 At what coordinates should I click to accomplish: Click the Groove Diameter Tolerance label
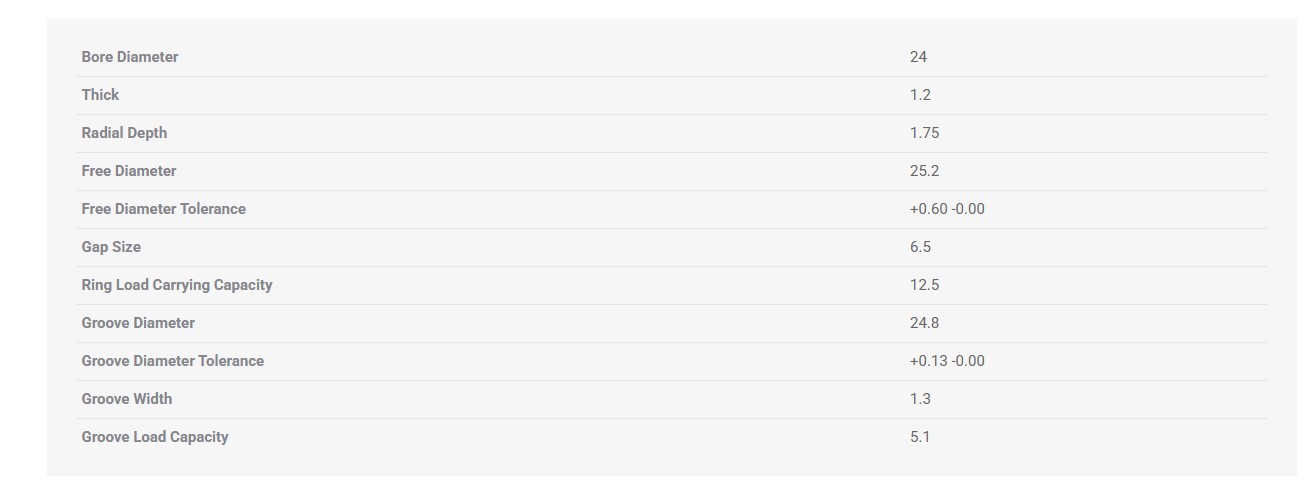tap(173, 361)
